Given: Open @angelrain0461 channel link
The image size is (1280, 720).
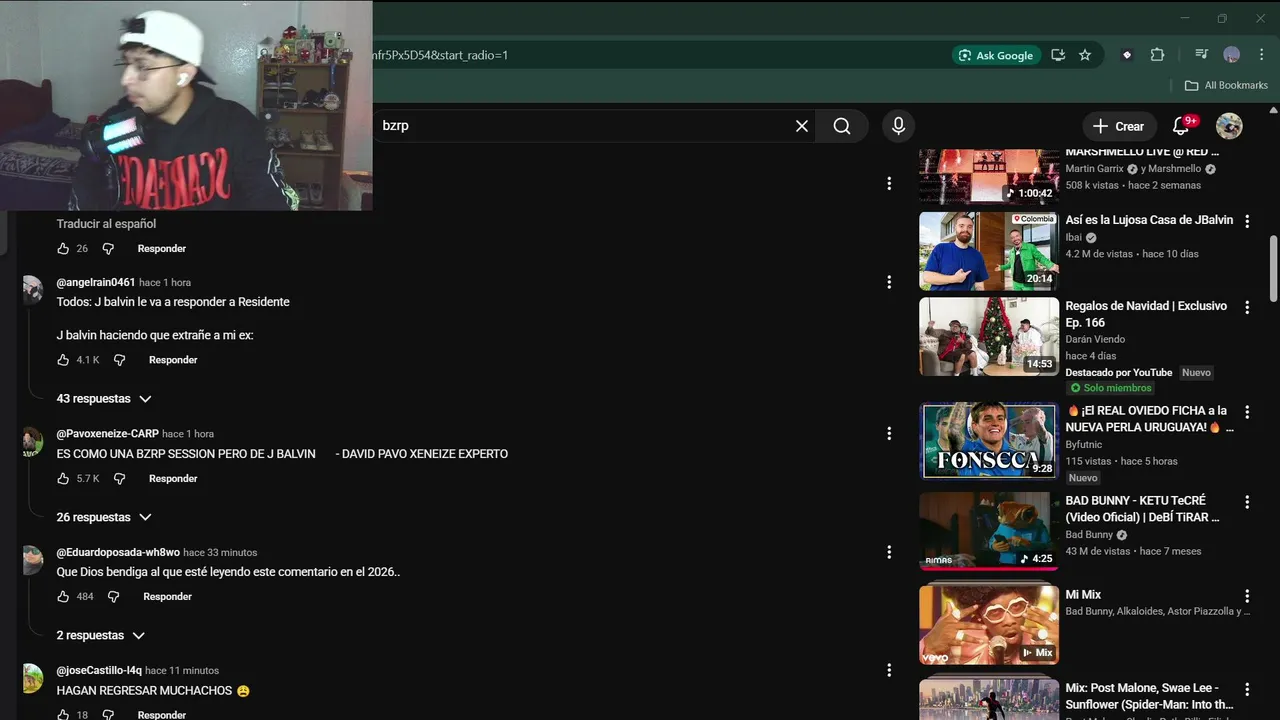Looking at the screenshot, I should click(x=96, y=283).
